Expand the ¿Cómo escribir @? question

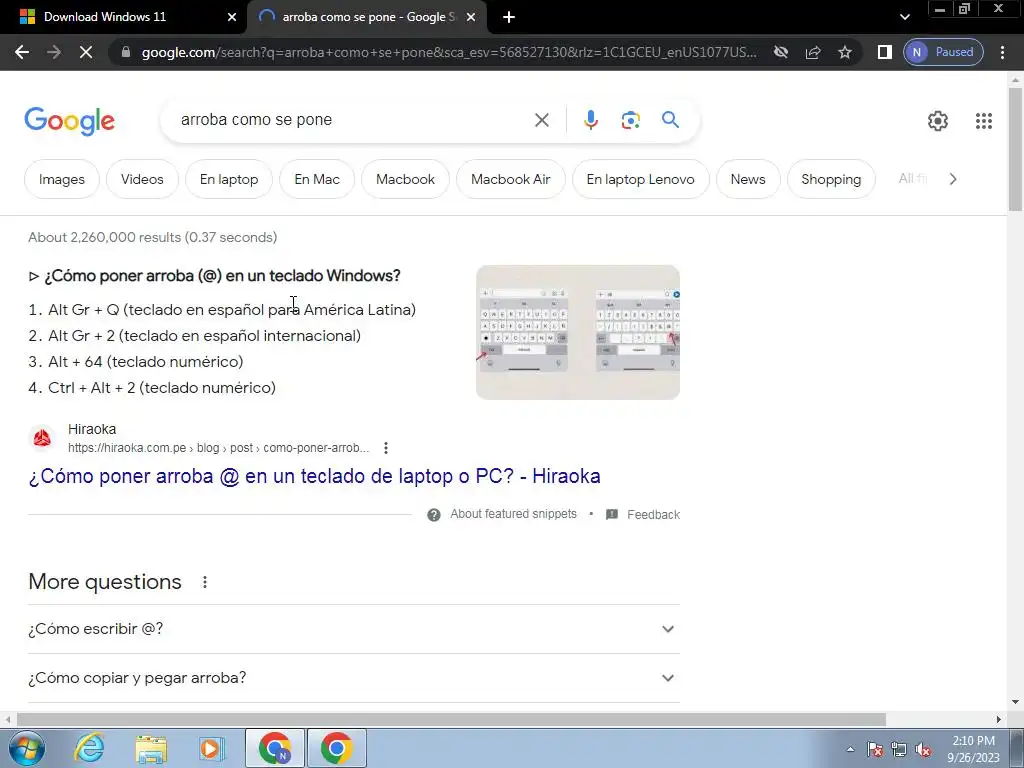tap(353, 629)
